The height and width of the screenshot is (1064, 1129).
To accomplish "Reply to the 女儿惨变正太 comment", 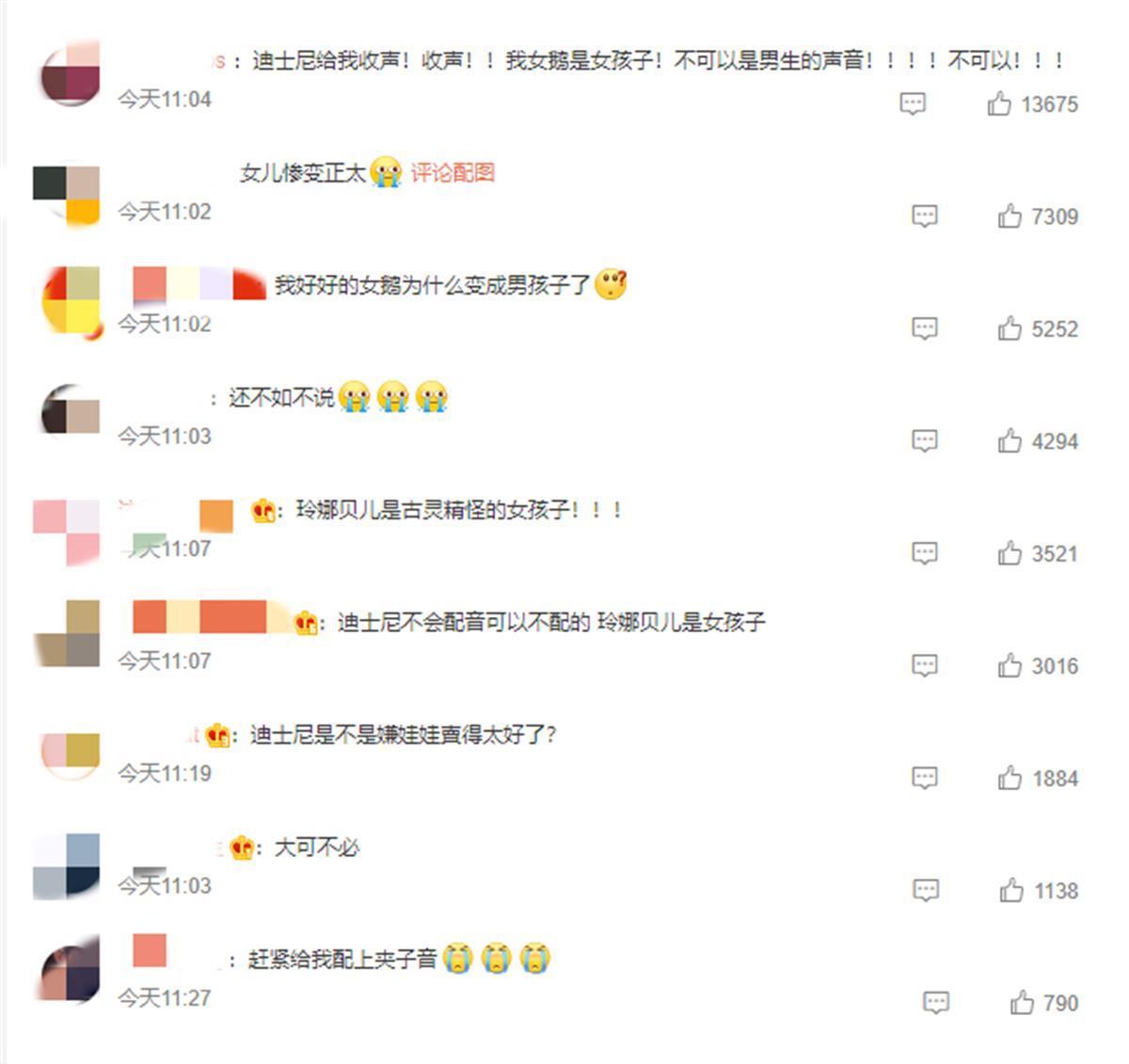I will [x=925, y=216].
